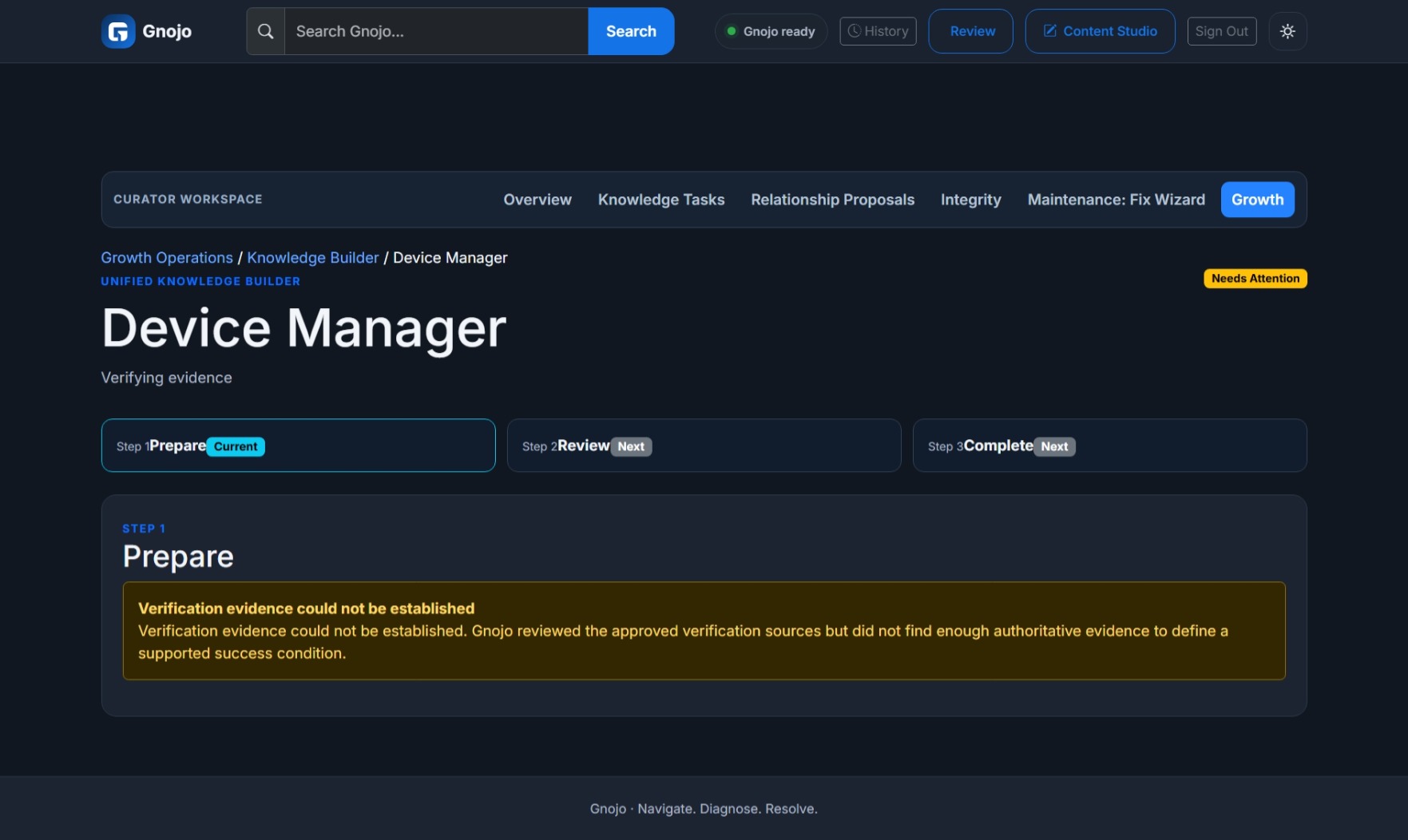Follow the Knowledge Builder breadcrumb link
Image resolution: width=1408 pixels, height=840 pixels.
click(313, 258)
